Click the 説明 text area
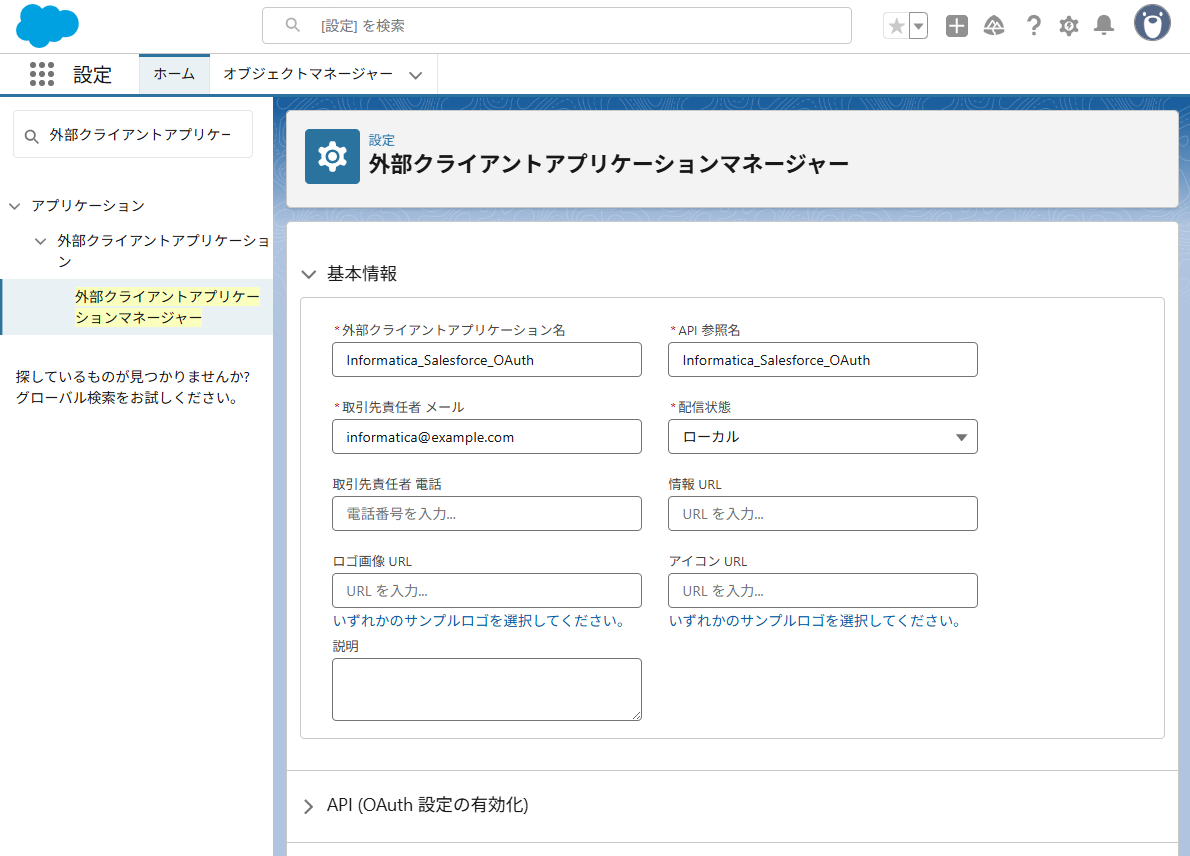The width and height of the screenshot is (1190, 856). [x=486, y=689]
